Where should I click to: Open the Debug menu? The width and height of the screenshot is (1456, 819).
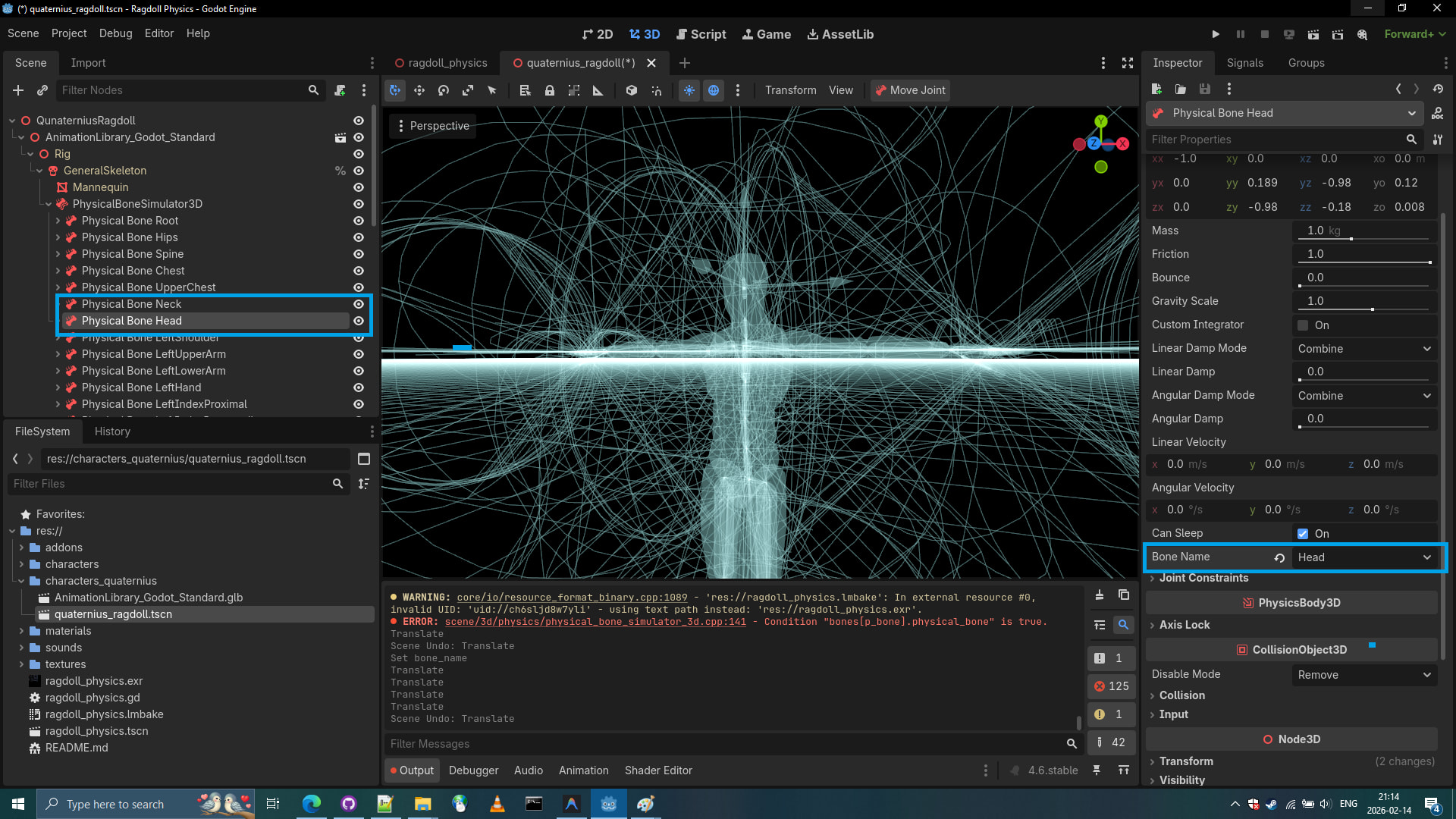point(115,33)
